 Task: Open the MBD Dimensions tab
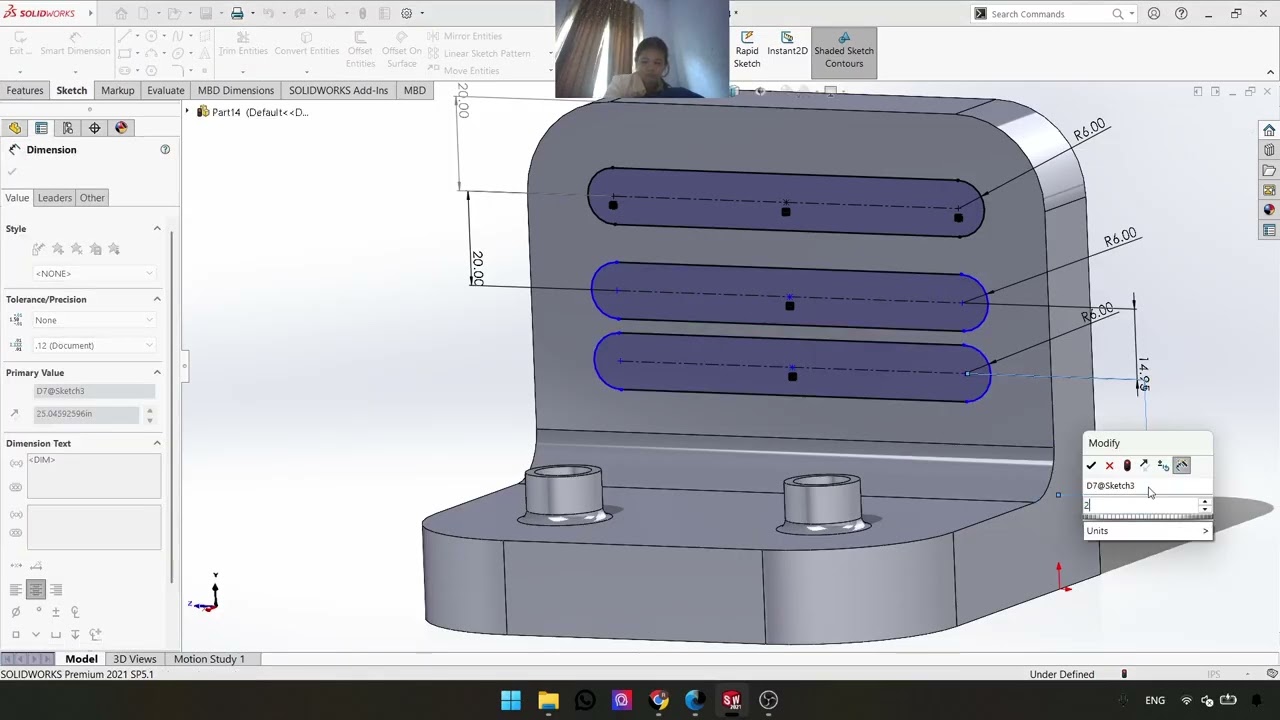236,90
